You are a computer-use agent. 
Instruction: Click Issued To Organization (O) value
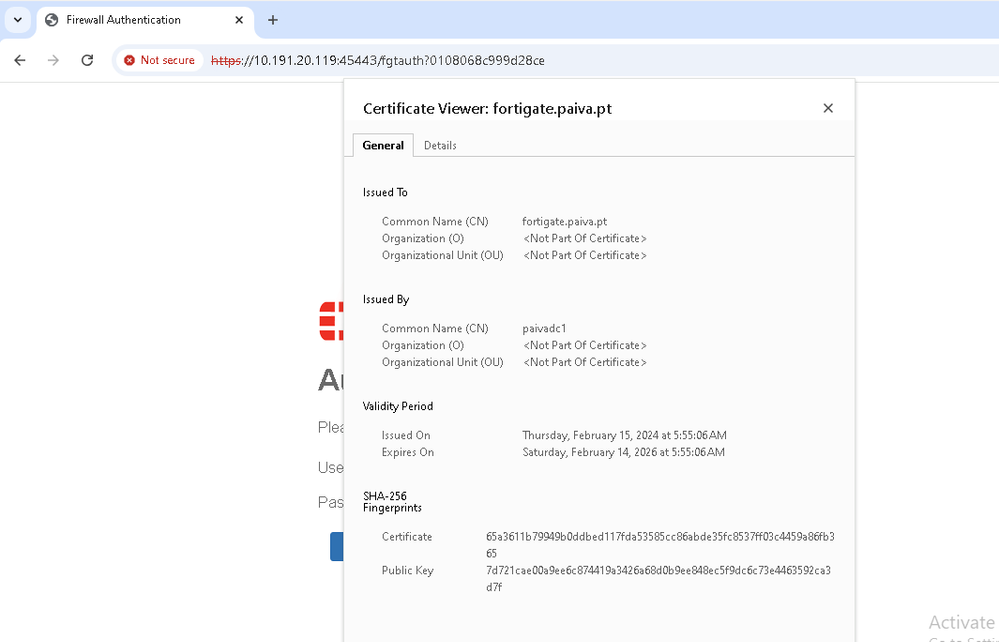(585, 238)
